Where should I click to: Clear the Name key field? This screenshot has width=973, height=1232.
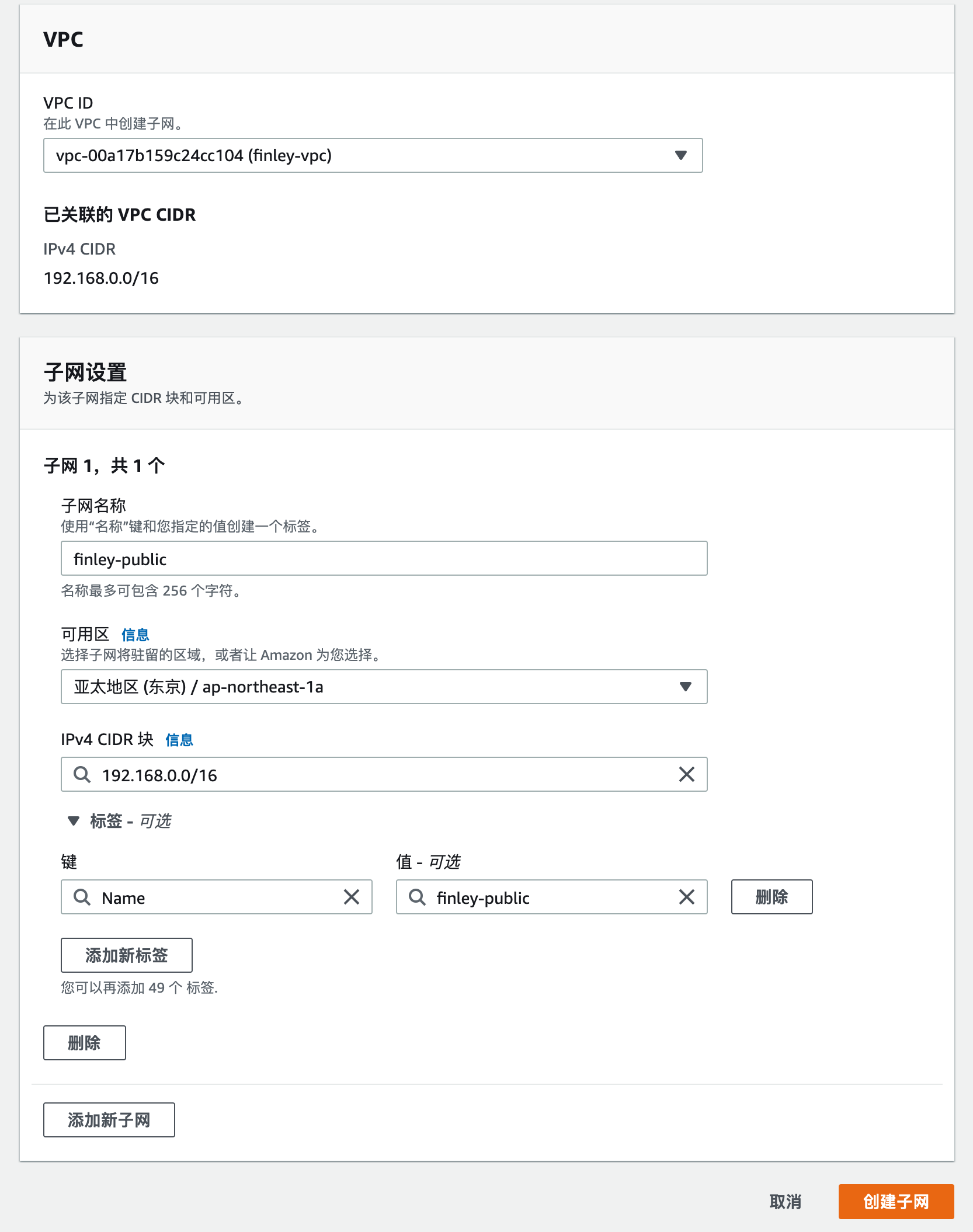352,897
